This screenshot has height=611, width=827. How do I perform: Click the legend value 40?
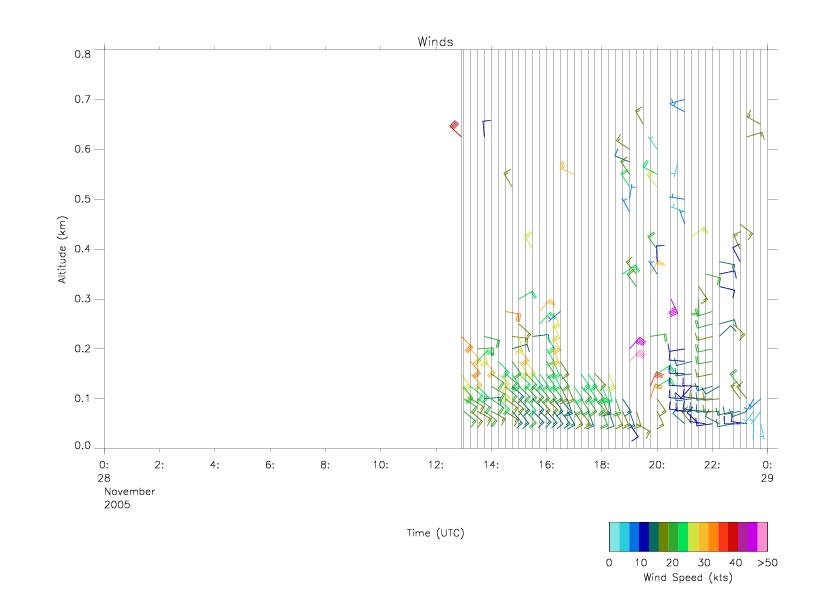coord(735,562)
